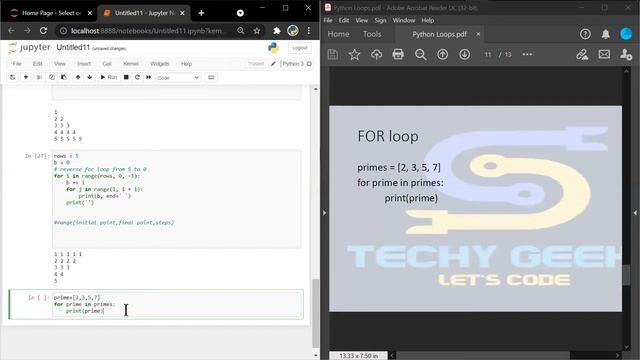Click the Jupyter notebook vertical scrollbar
Image resolution: width=640 pixels, height=360 pixels.
pyautogui.click(x=316, y=312)
